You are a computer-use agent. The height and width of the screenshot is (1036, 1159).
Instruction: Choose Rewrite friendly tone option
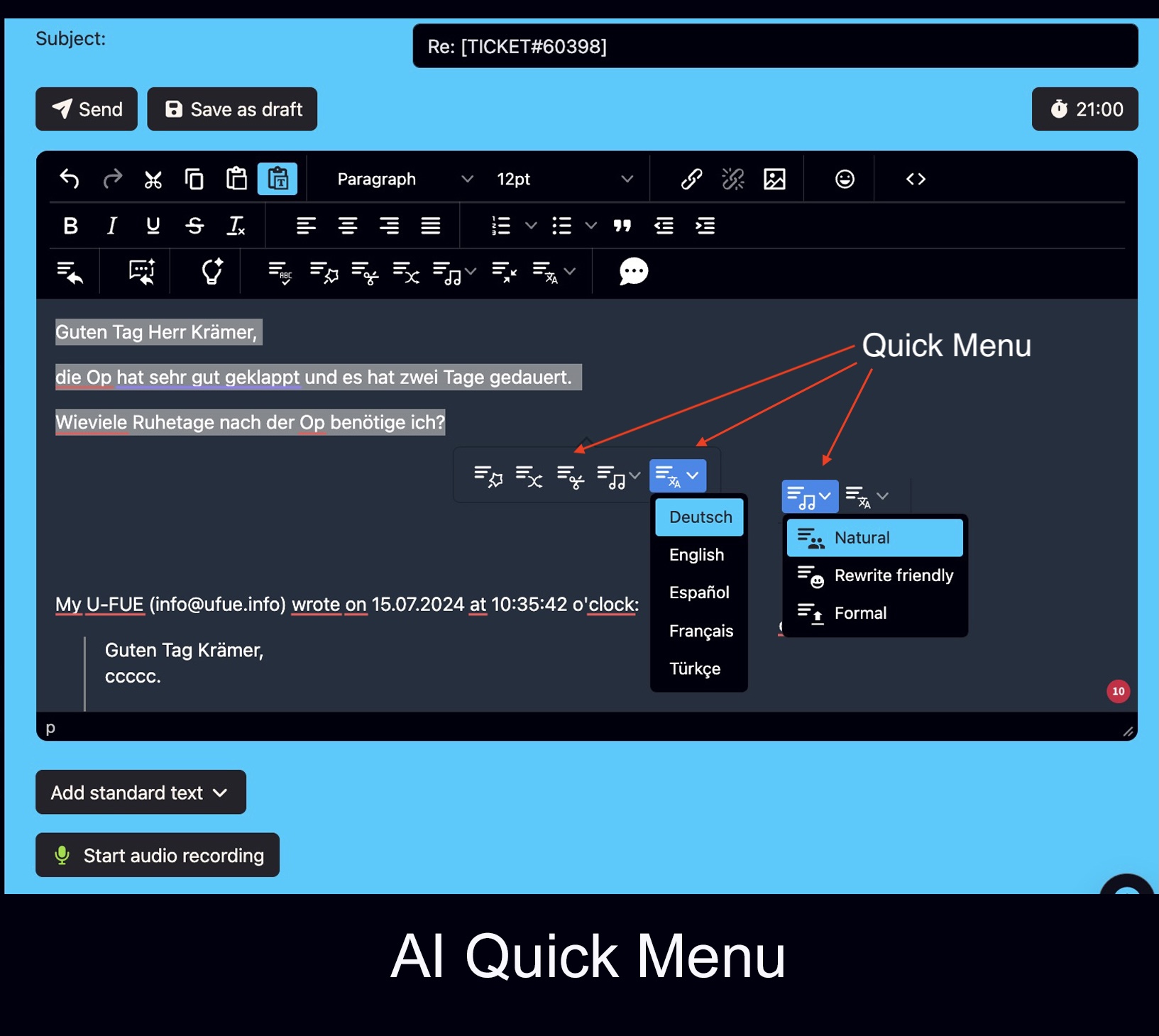tap(874, 575)
